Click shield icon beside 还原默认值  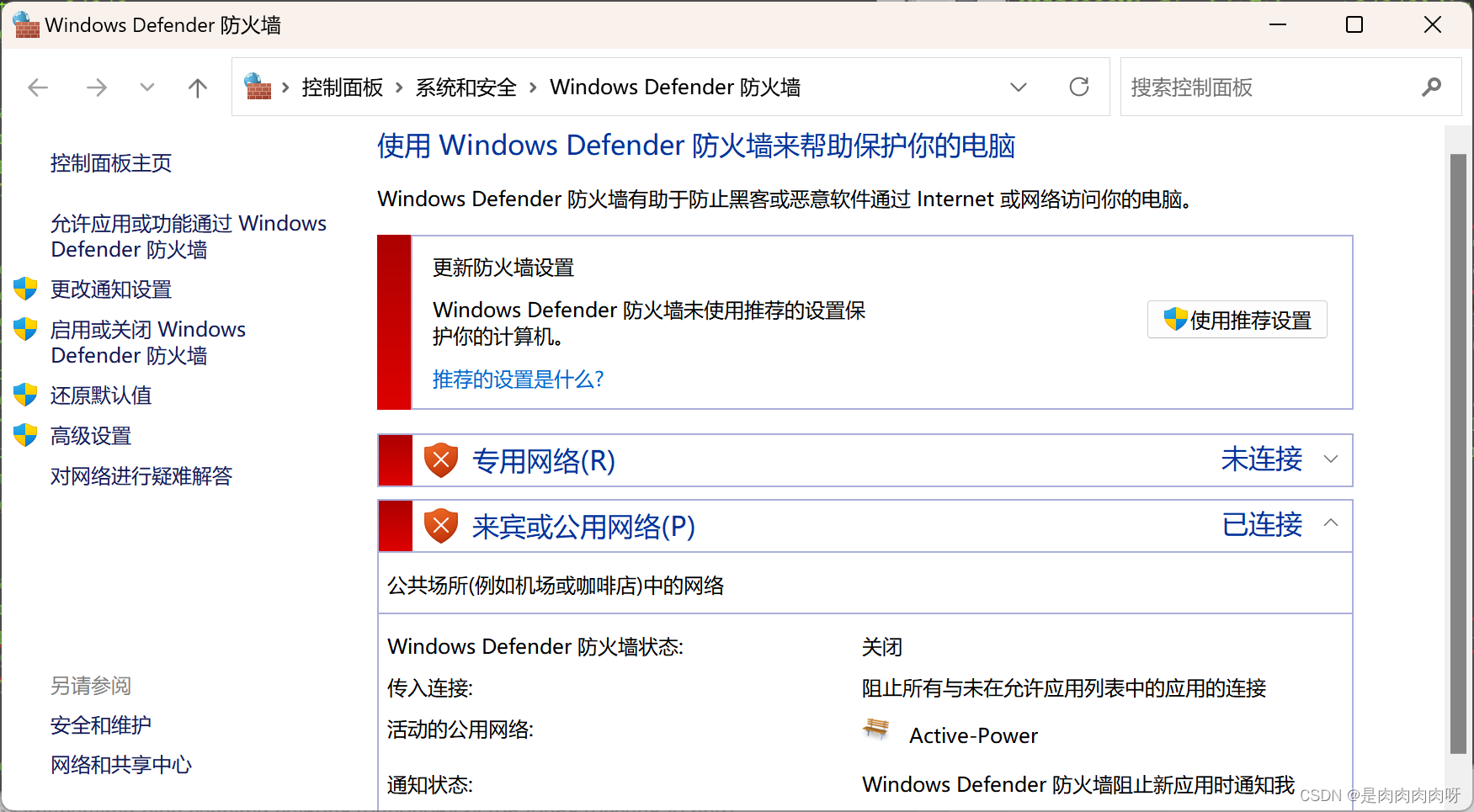(25, 395)
